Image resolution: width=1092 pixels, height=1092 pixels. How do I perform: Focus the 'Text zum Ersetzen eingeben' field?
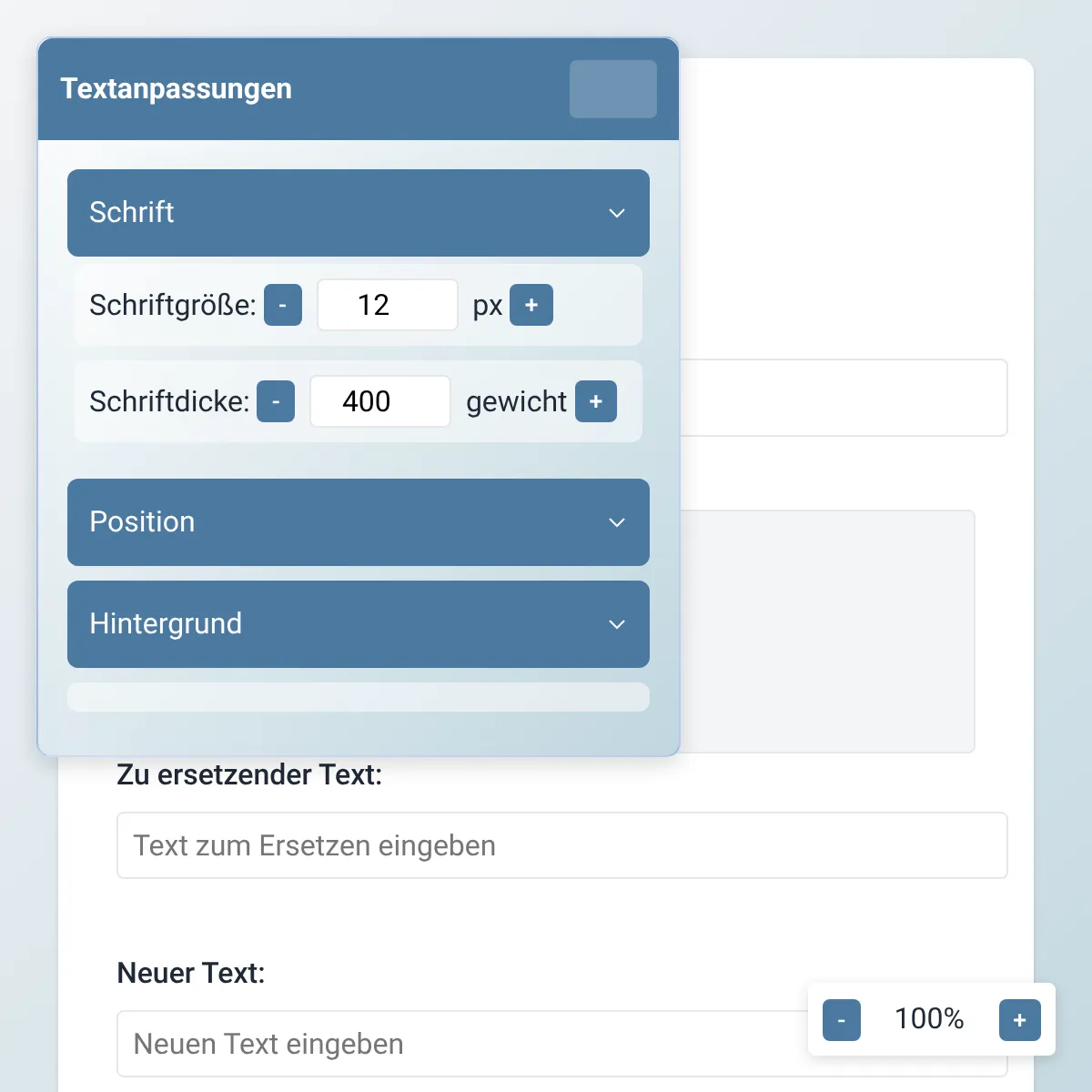pos(562,845)
